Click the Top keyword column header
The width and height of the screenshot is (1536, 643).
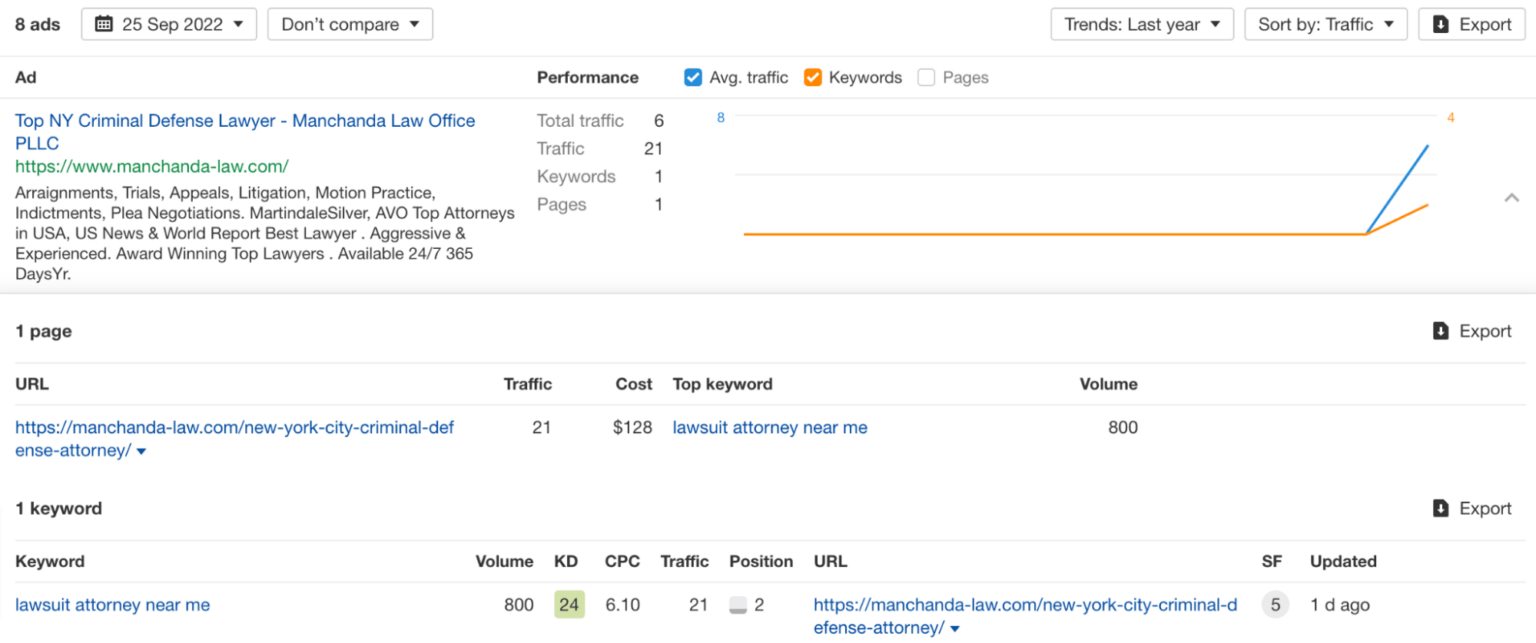(x=723, y=384)
